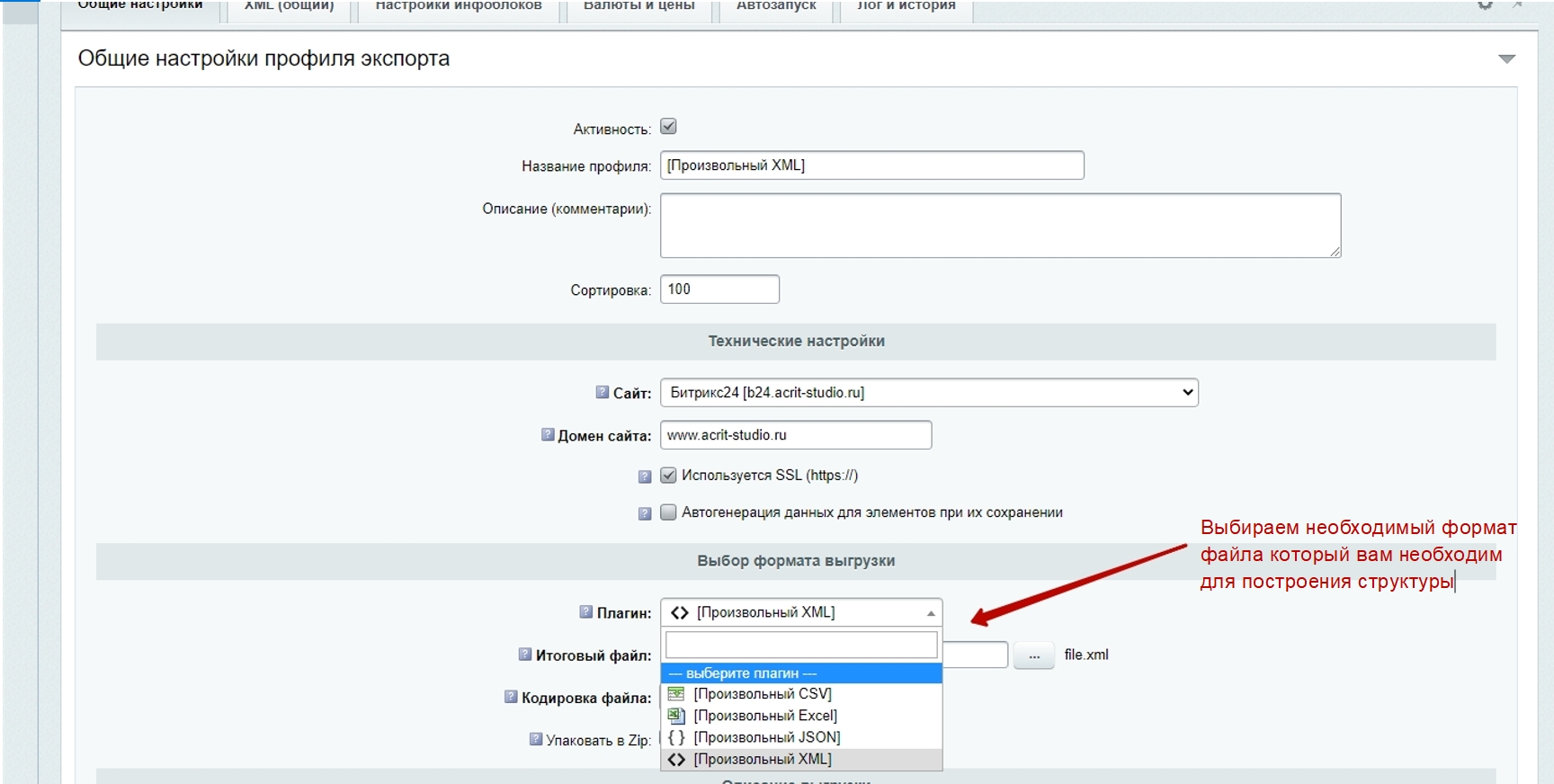Image resolution: width=1554 pixels, height=784 pixels.
Task: Click help icon beside Домен сайта
Action: (x=548, y=435)
